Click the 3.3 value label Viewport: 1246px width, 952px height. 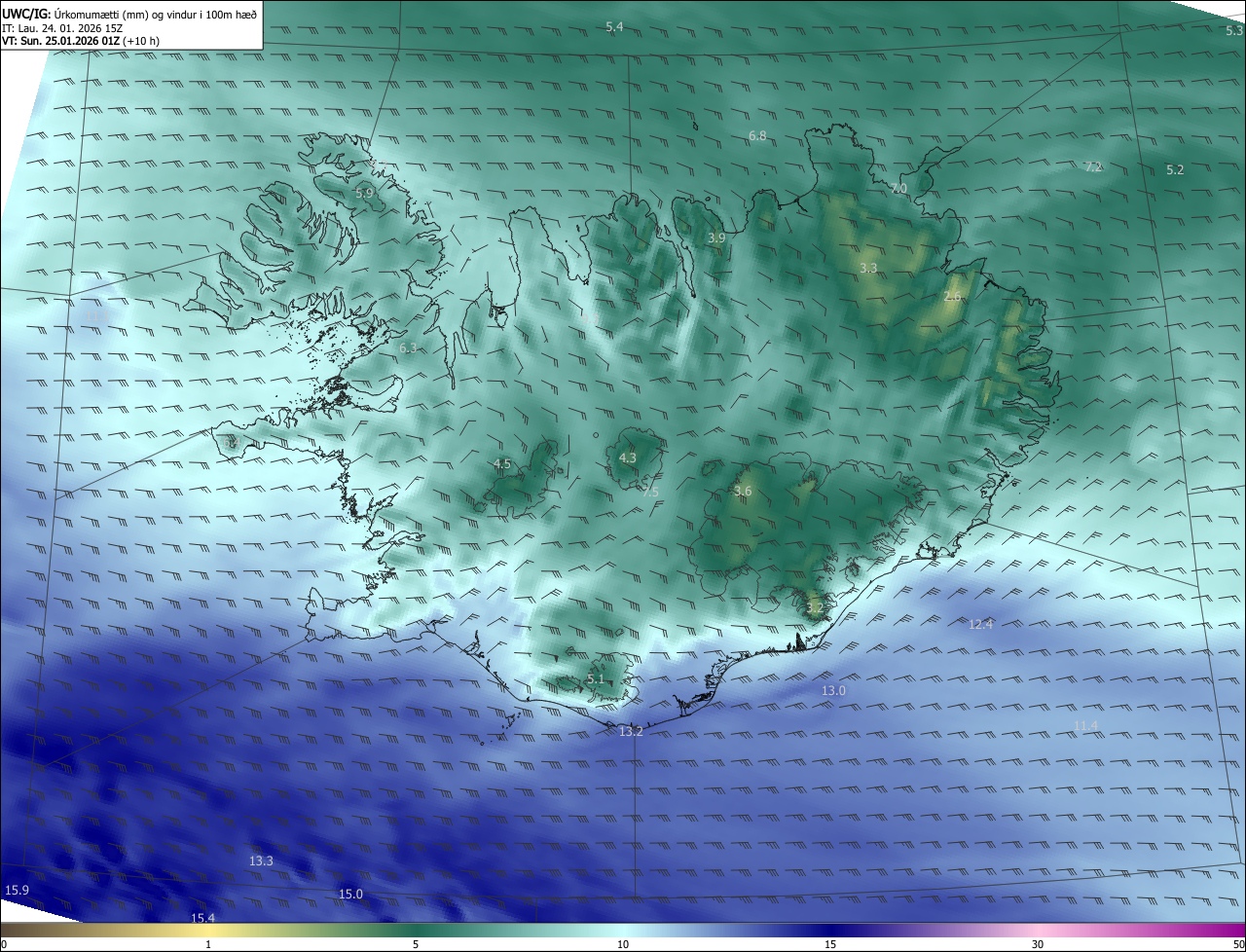tap(868, 268)
